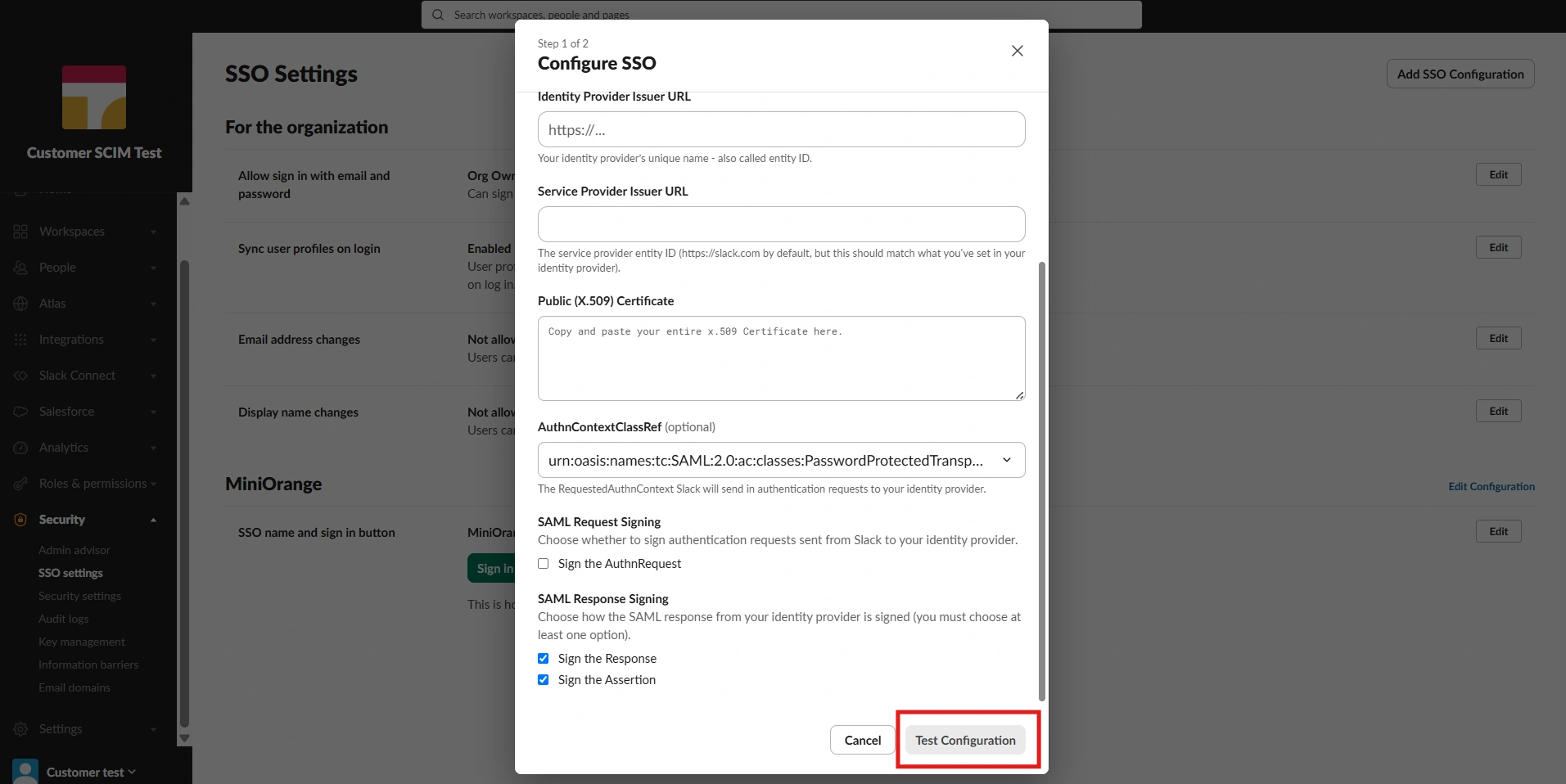1566x784 pixels.
Task: Expand the Workspaces sidebar section
Action: [153, 232]
